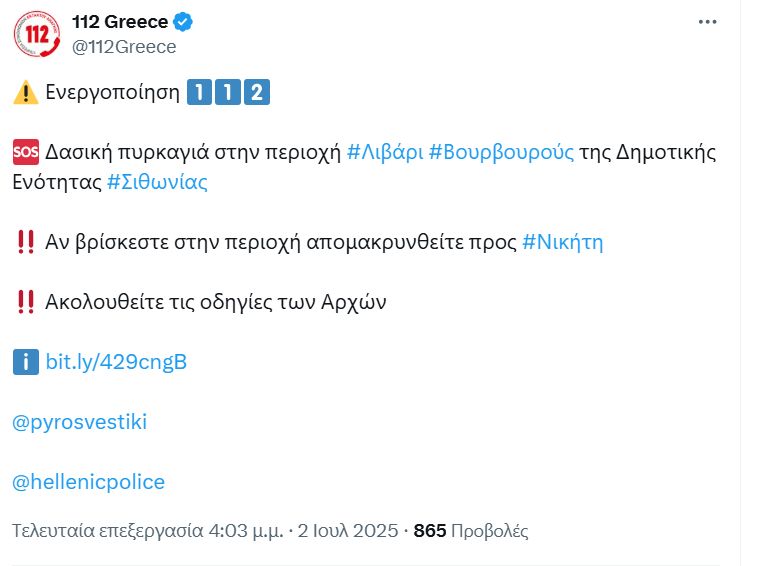Click the double exclamation before Ακολουθείτε
Image resolution: width=766 pixels, height=566 pixels.
(x=25, y=302)
